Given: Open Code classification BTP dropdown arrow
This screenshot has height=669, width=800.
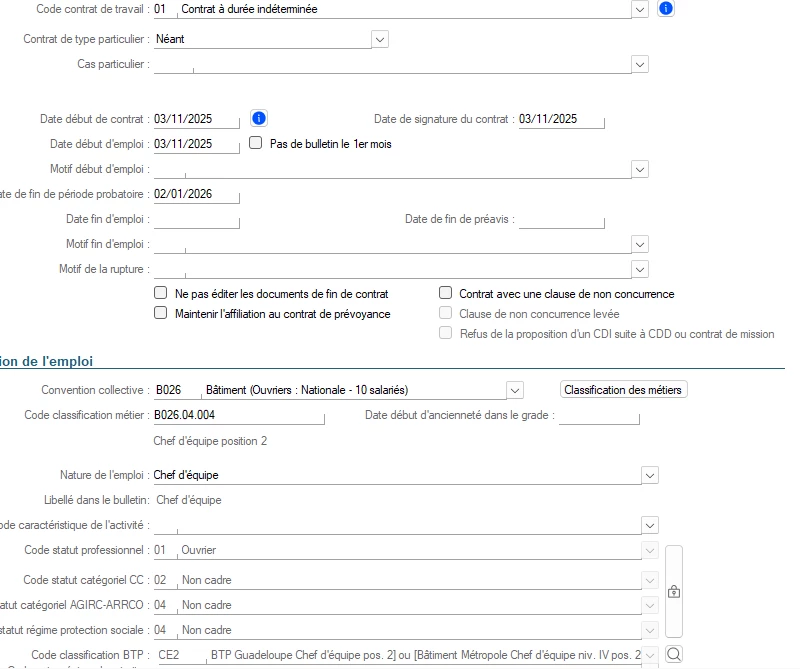Looking at the screenshot, I should (x=650, y=655).
